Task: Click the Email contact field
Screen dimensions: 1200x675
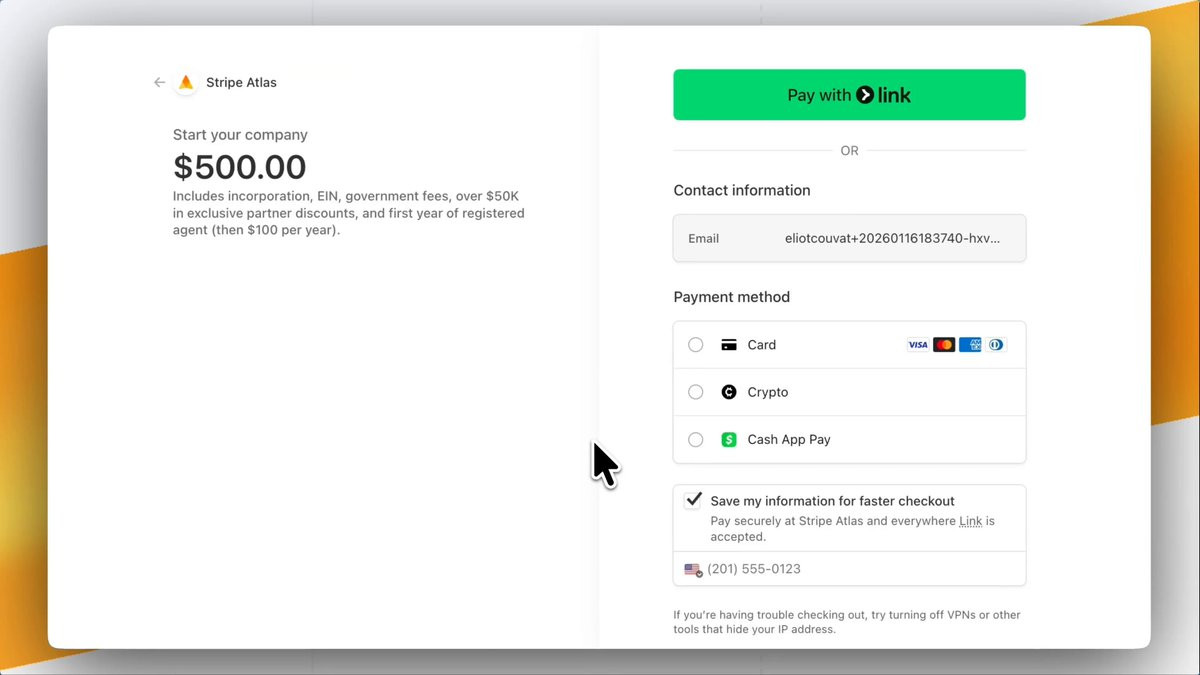Action: [849, 239]
